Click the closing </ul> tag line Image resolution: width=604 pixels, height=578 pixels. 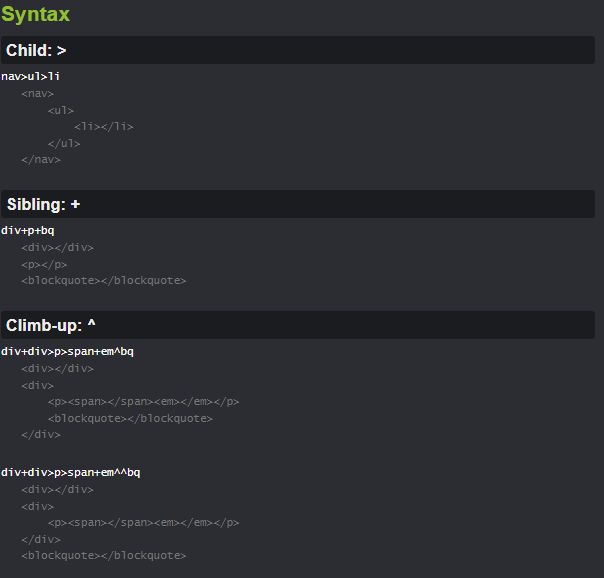tap(64, 144)
